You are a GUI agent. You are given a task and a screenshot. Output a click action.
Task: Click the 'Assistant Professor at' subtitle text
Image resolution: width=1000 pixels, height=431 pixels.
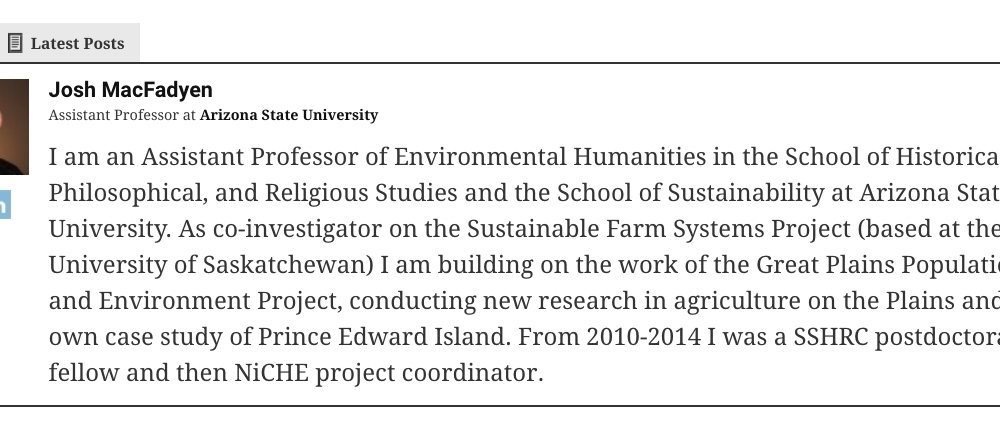pos(122,115)
